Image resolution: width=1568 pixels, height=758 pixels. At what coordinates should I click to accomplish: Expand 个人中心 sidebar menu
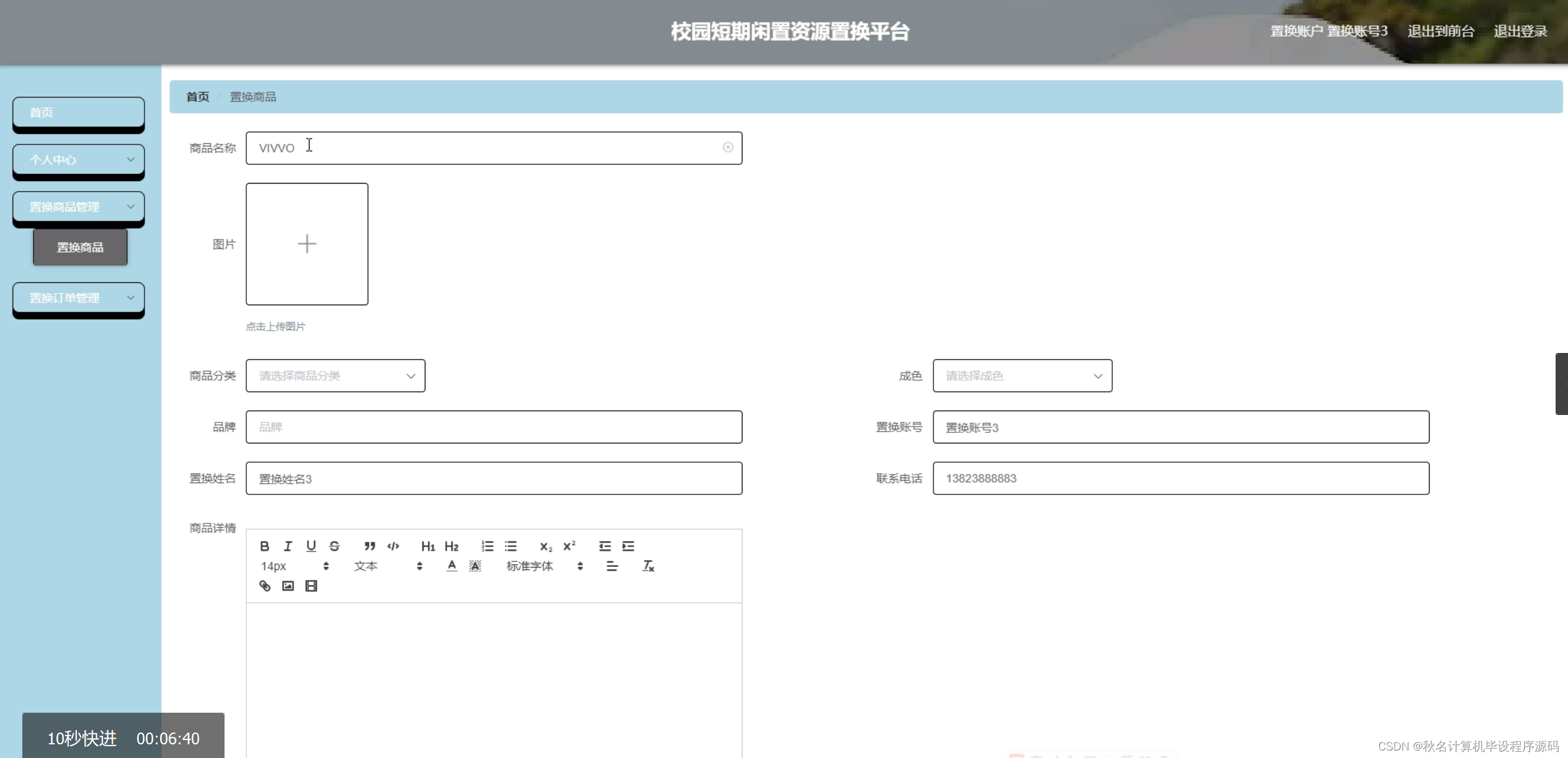[79, 159]
